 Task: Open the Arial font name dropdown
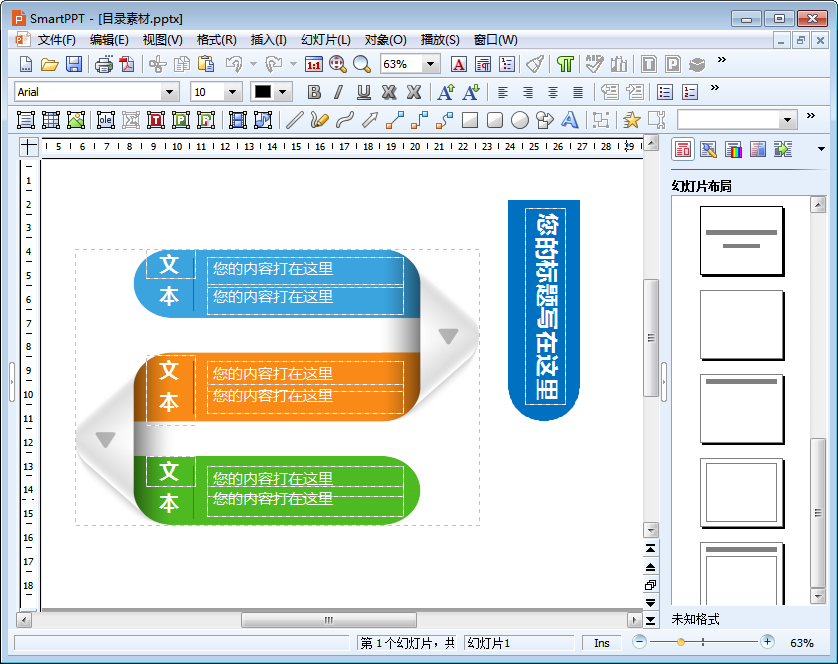click(x=169, y=92)
